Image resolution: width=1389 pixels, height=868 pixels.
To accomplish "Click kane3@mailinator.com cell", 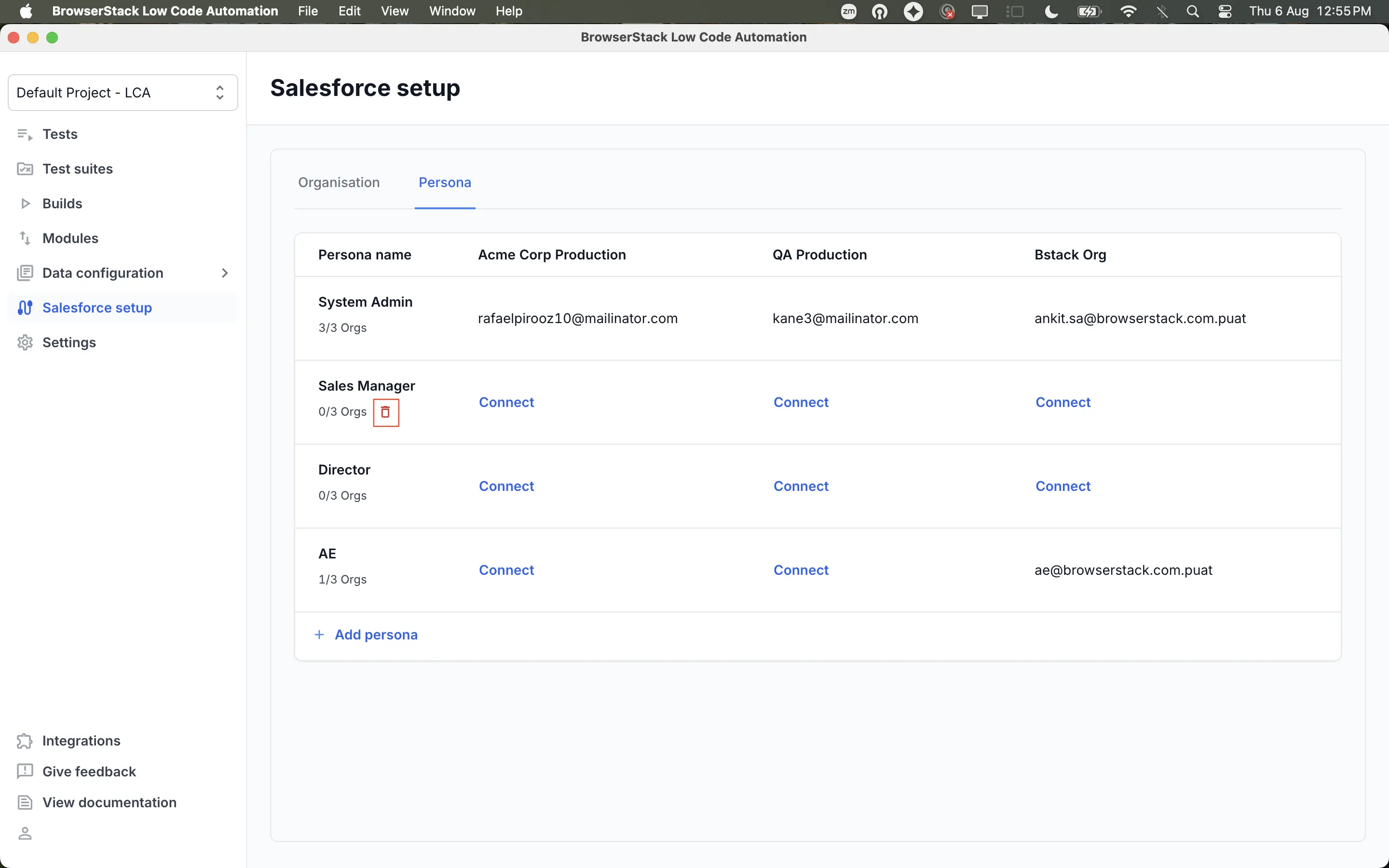I will [x=845, y=319].
